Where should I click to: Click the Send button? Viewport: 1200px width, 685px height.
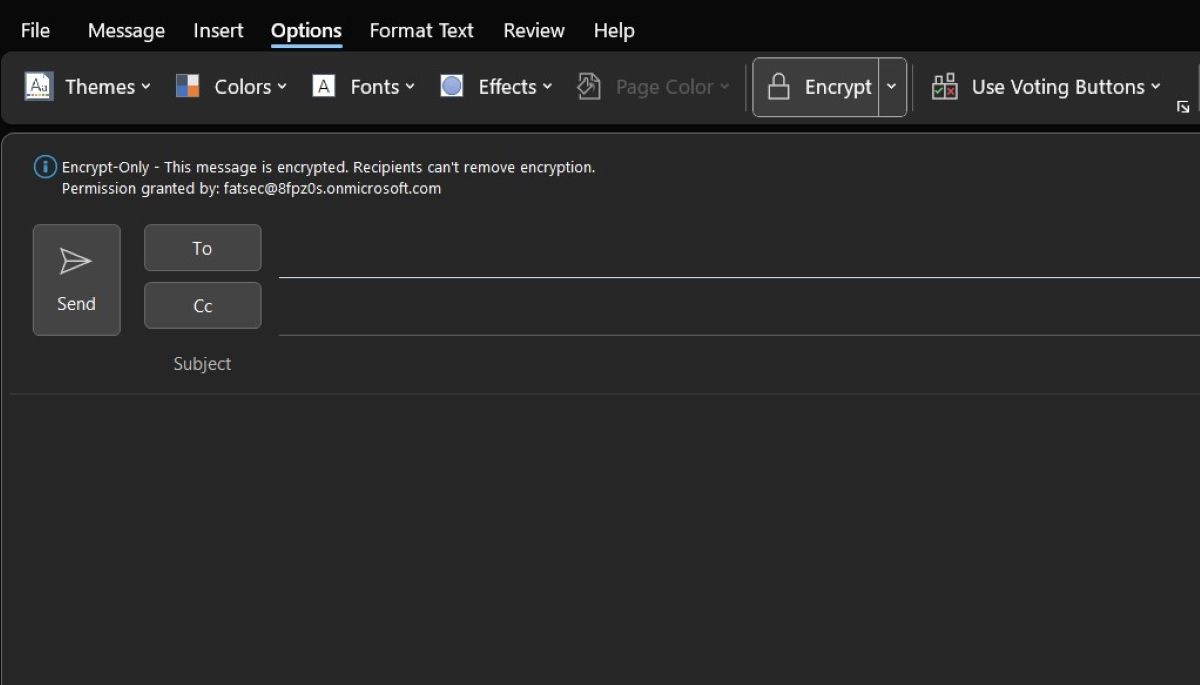pos(76,280)
